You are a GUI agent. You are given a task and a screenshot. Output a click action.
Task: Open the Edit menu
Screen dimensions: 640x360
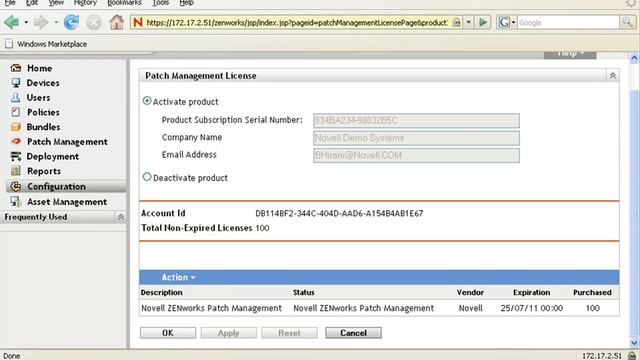tap(31, 3)
